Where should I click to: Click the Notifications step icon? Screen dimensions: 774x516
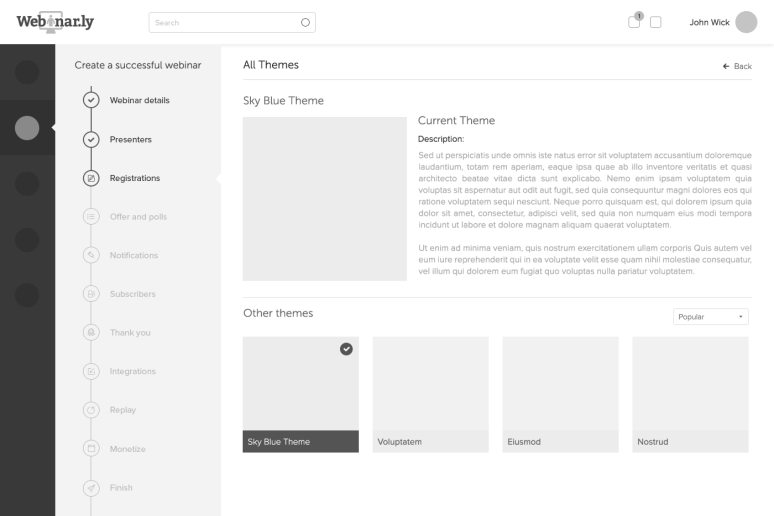click(91, 255)
